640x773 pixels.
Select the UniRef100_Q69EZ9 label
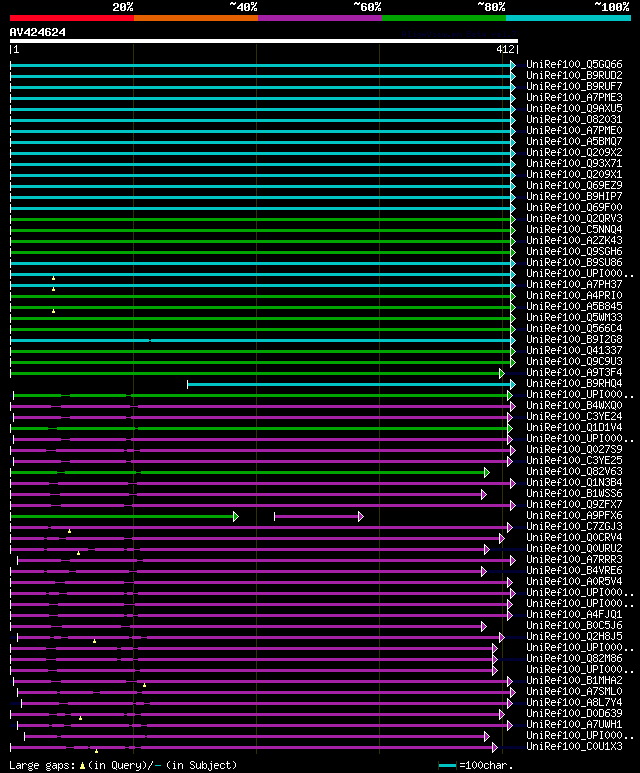pyautogui.click(x=574, y=185)
